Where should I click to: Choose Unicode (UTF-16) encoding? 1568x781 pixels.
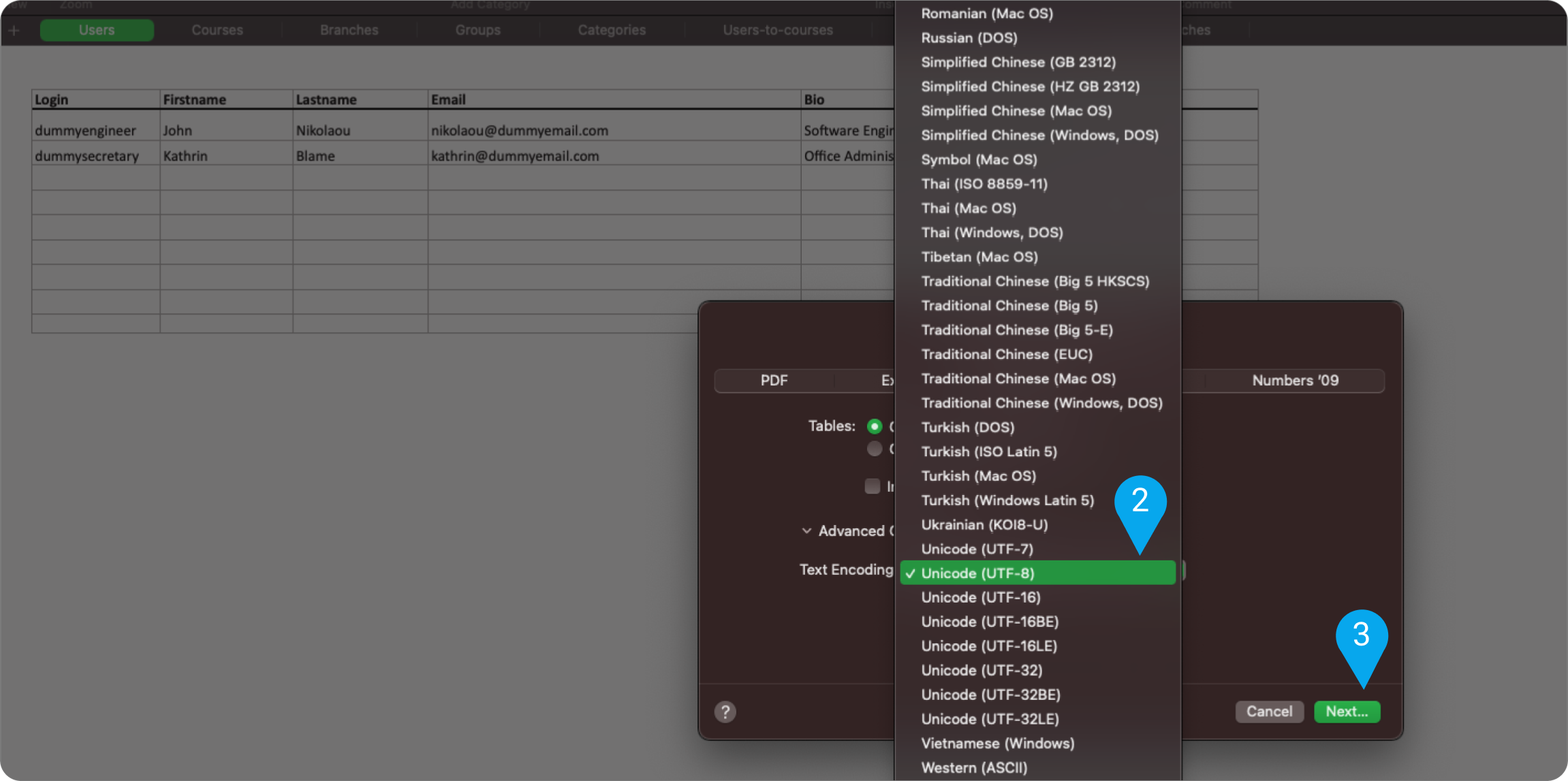point(979,597)
